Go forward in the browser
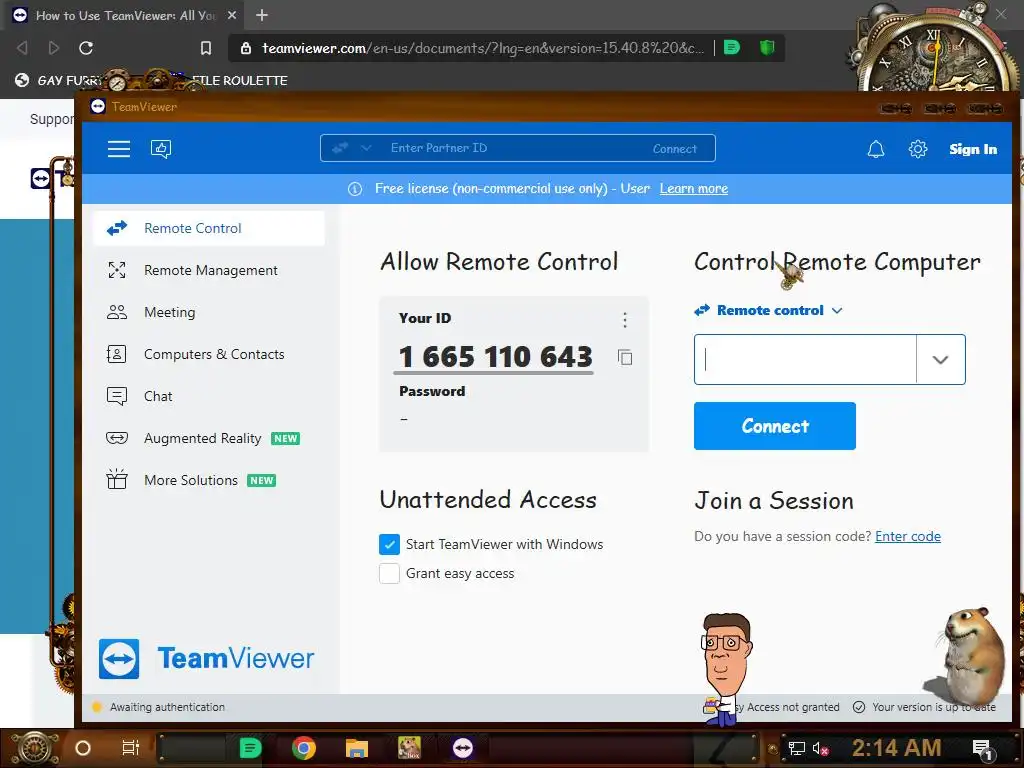The height and width of the screenshot is (768, 1024). point(54,48)
